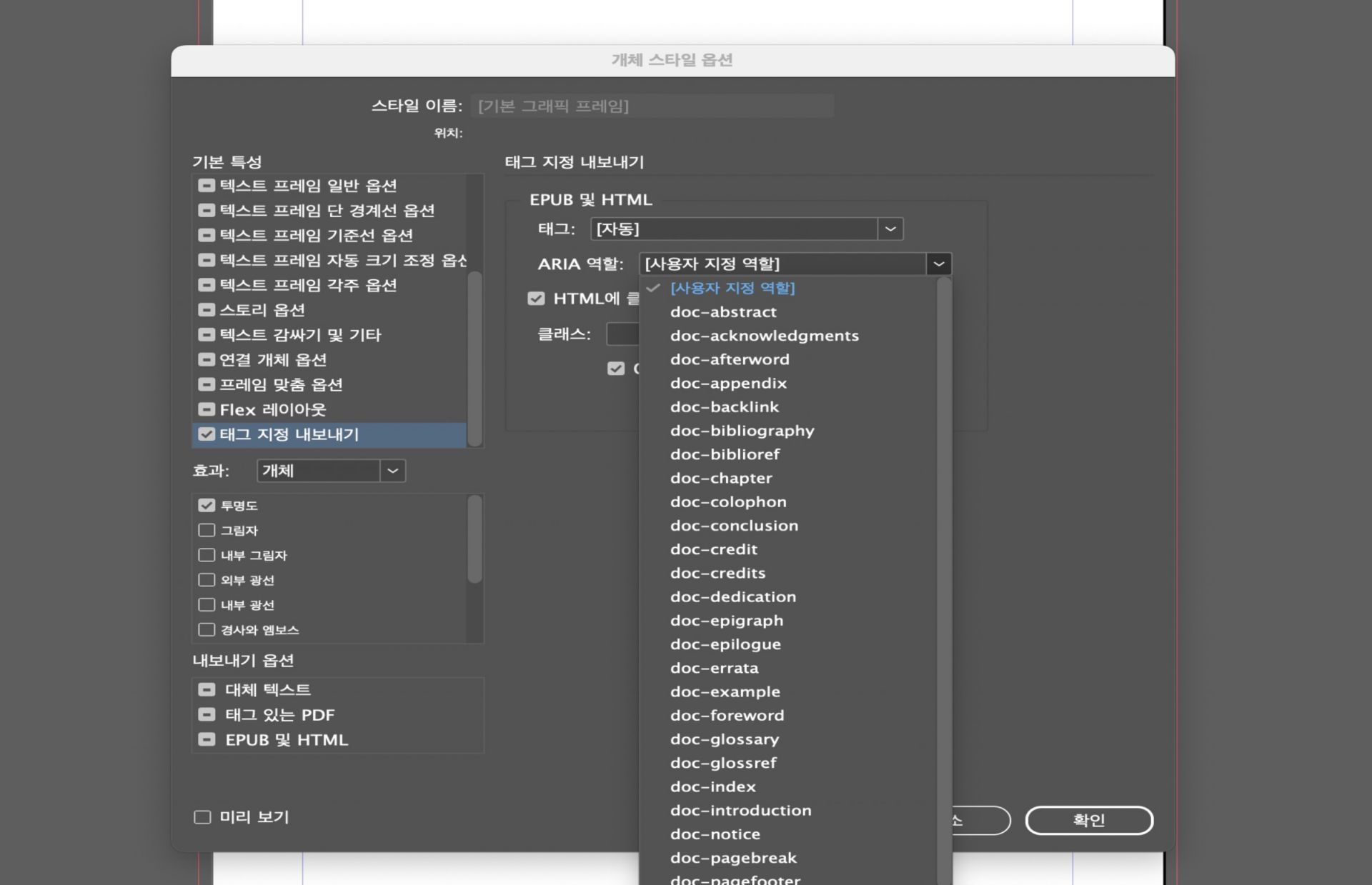1372x885 pixels.
Task: Toggle the Flex 레이아웃 category icon
Action: (207, 409)
